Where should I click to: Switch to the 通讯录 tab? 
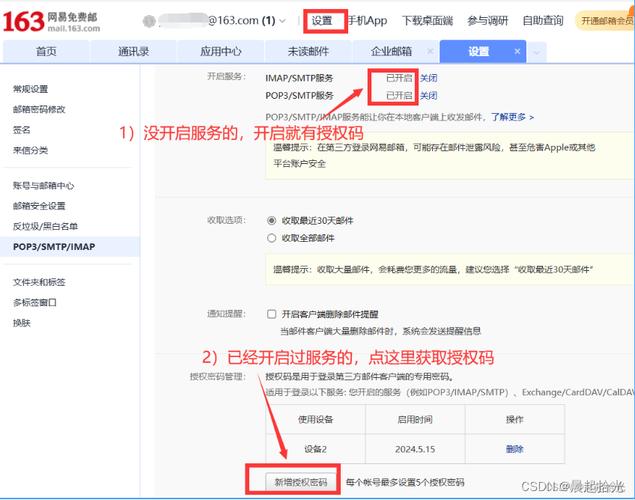[134, 51]
